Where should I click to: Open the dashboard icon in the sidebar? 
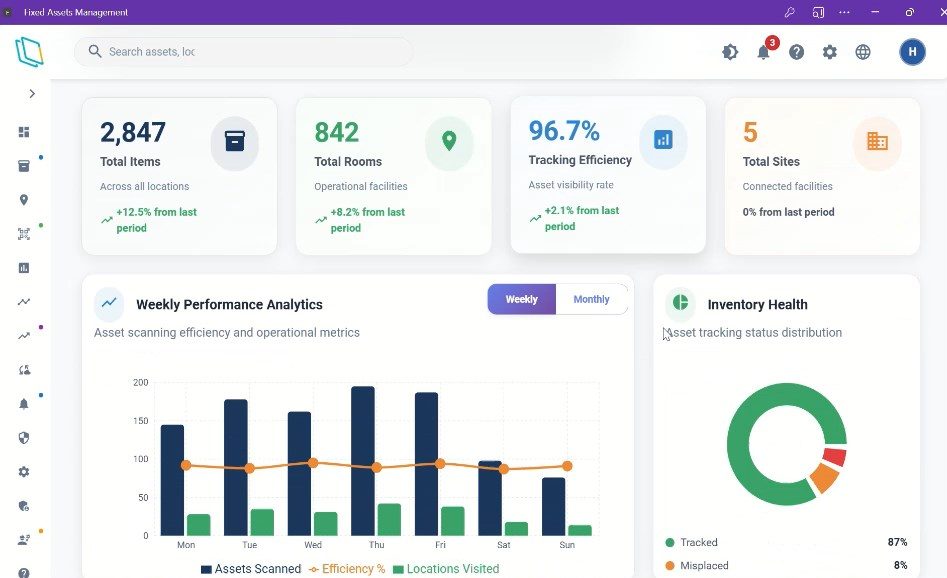pyautogui.click(x=24, y=132)
